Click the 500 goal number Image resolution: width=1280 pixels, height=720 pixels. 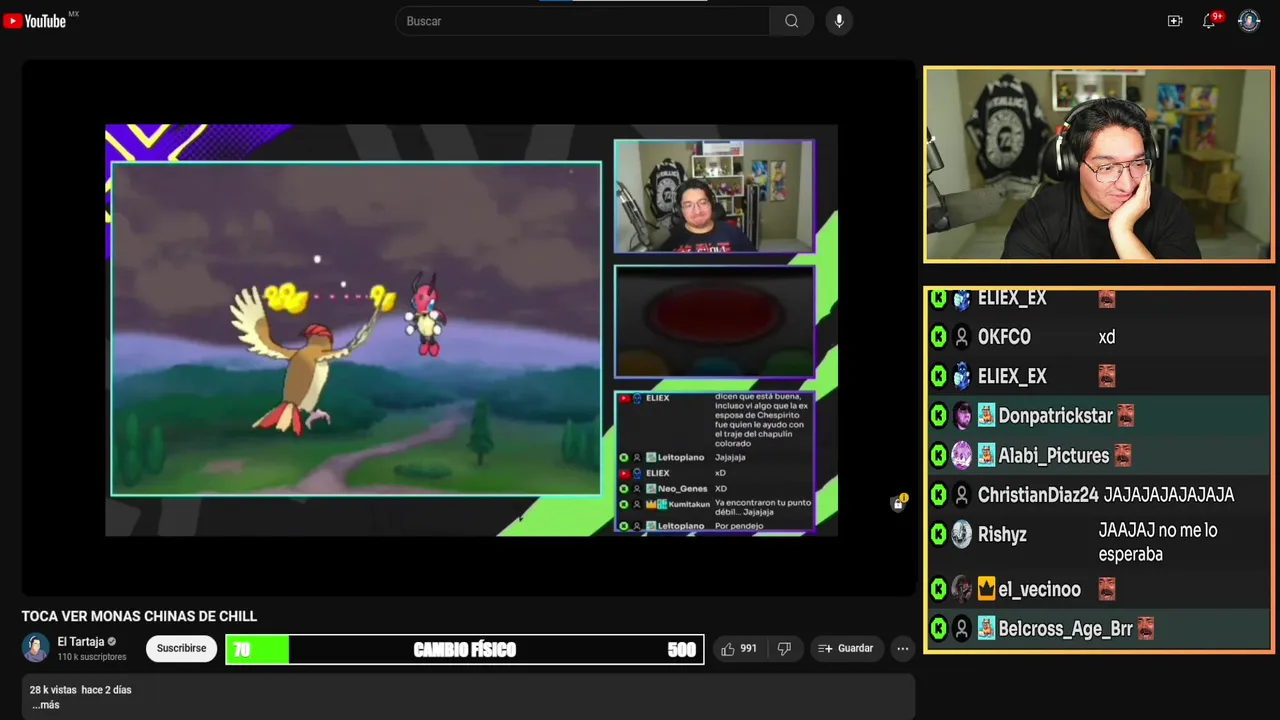[x=681, y=650]
